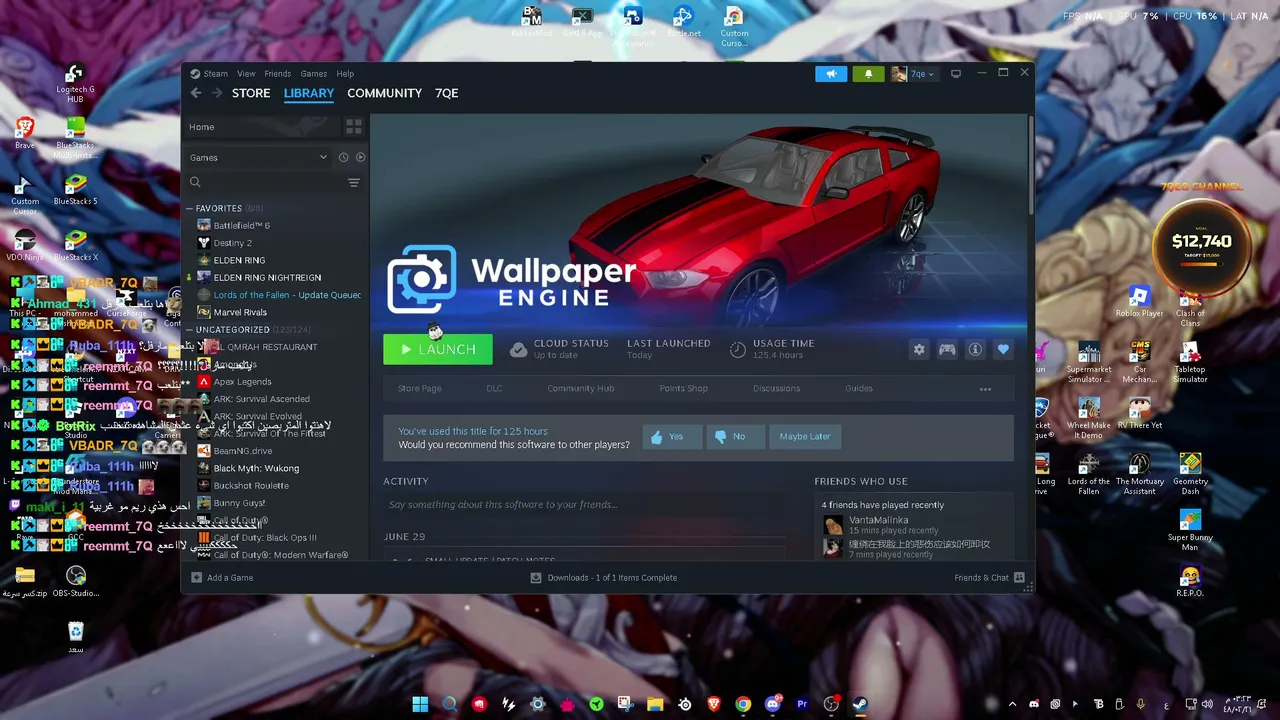
Task: Open Brave browser from the taskbar
Action: coord(714,705)
